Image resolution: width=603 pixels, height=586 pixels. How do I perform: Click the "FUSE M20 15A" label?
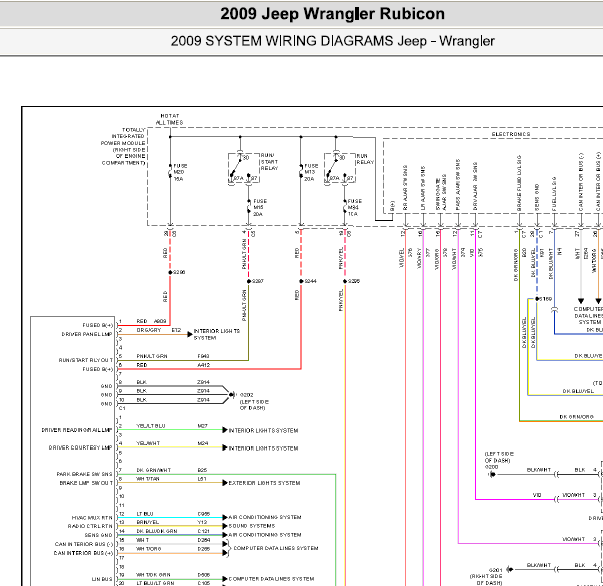tap(180, 172)
